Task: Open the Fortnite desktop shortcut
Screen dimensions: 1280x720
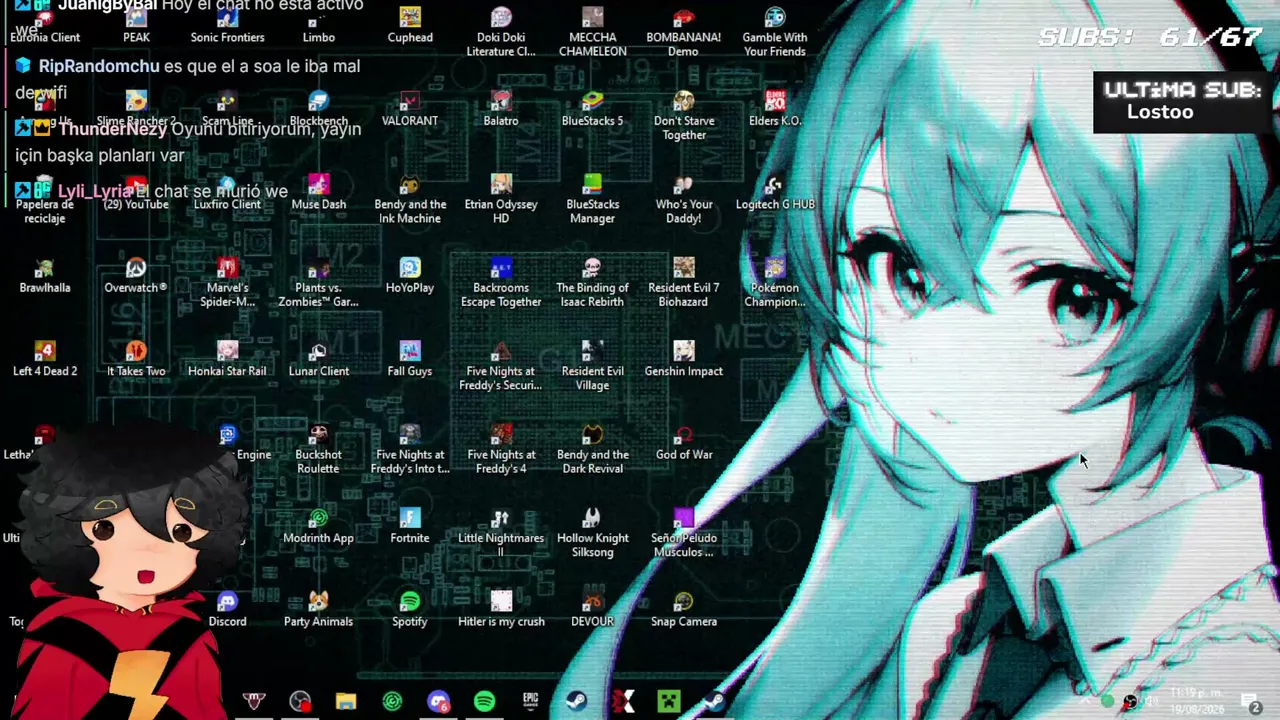Action: 410,525
